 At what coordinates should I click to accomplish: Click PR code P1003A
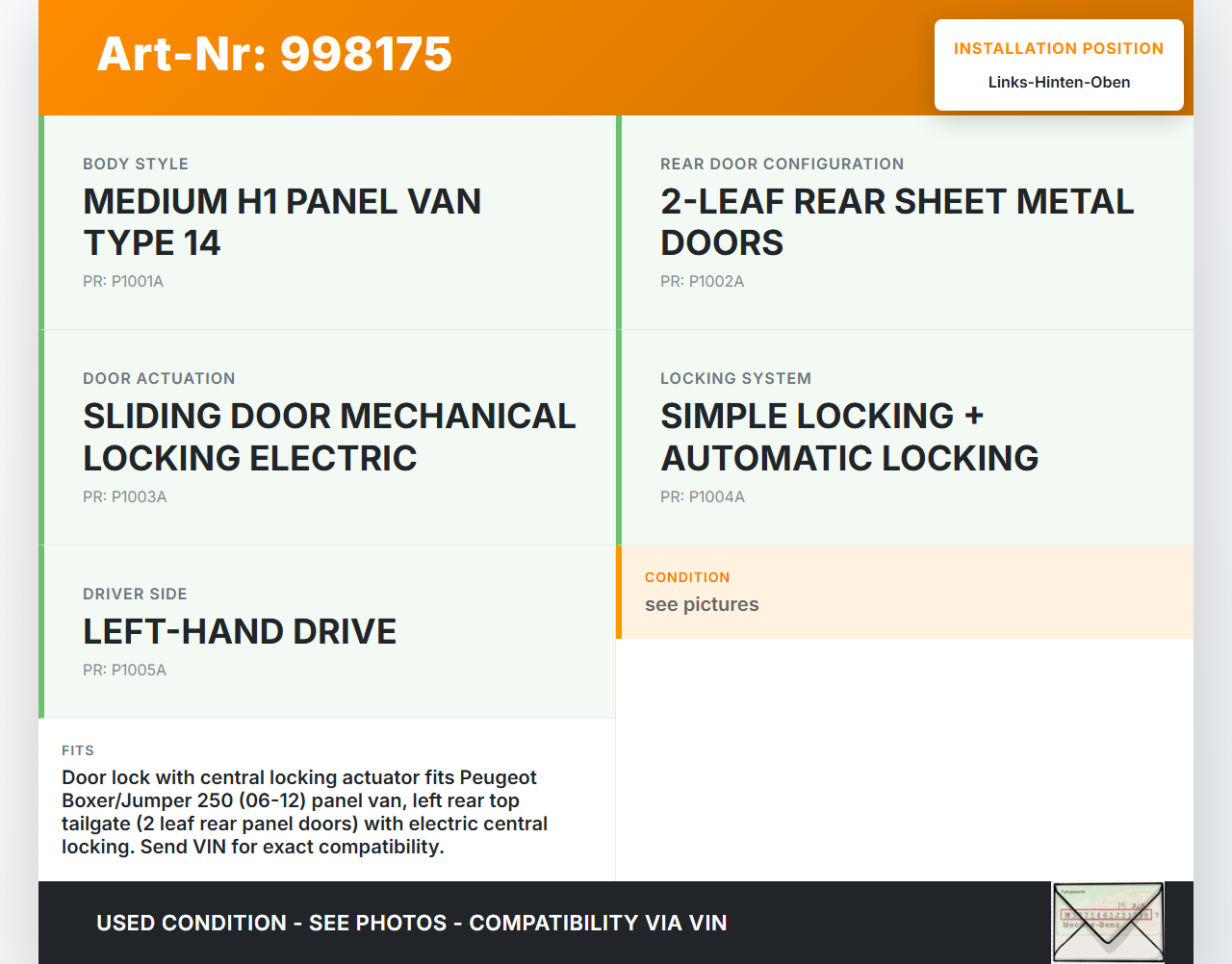point(125,497)
